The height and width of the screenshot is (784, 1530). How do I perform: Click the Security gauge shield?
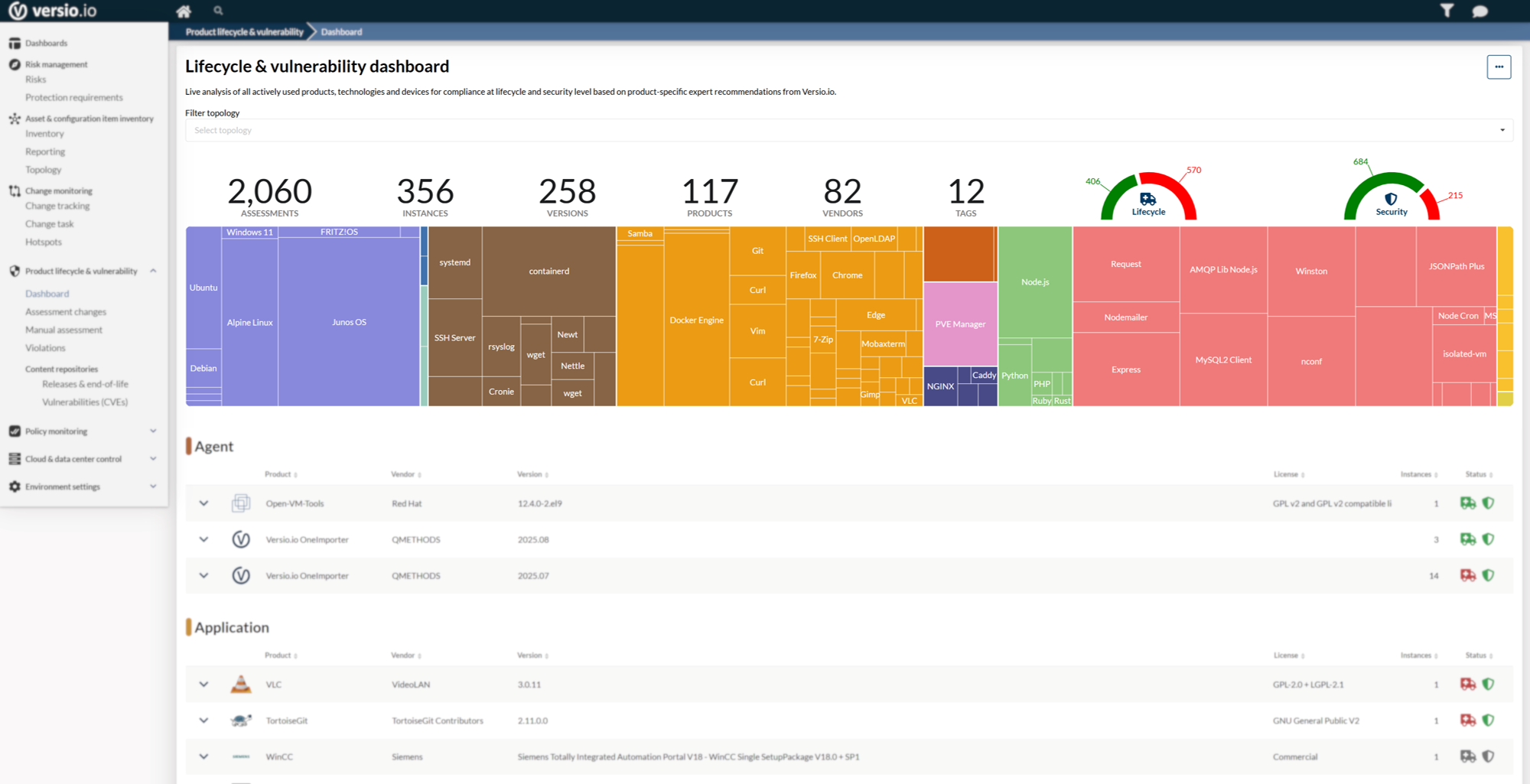click(1391, 200)
